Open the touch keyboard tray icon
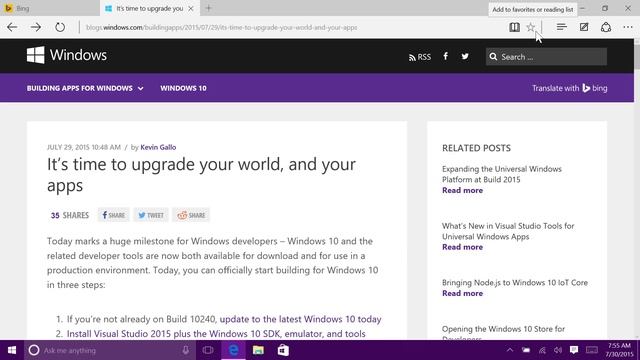Screen dimensions: 640x360 (x=592, y=350)
